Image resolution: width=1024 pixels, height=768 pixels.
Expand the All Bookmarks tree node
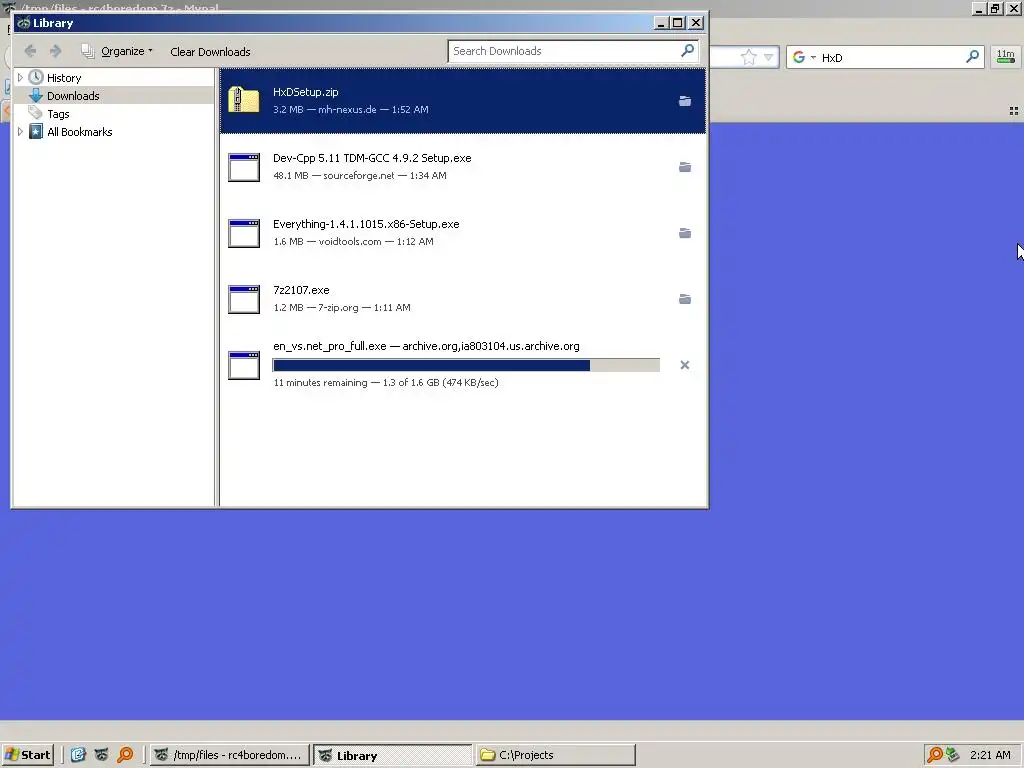(20, 132)
